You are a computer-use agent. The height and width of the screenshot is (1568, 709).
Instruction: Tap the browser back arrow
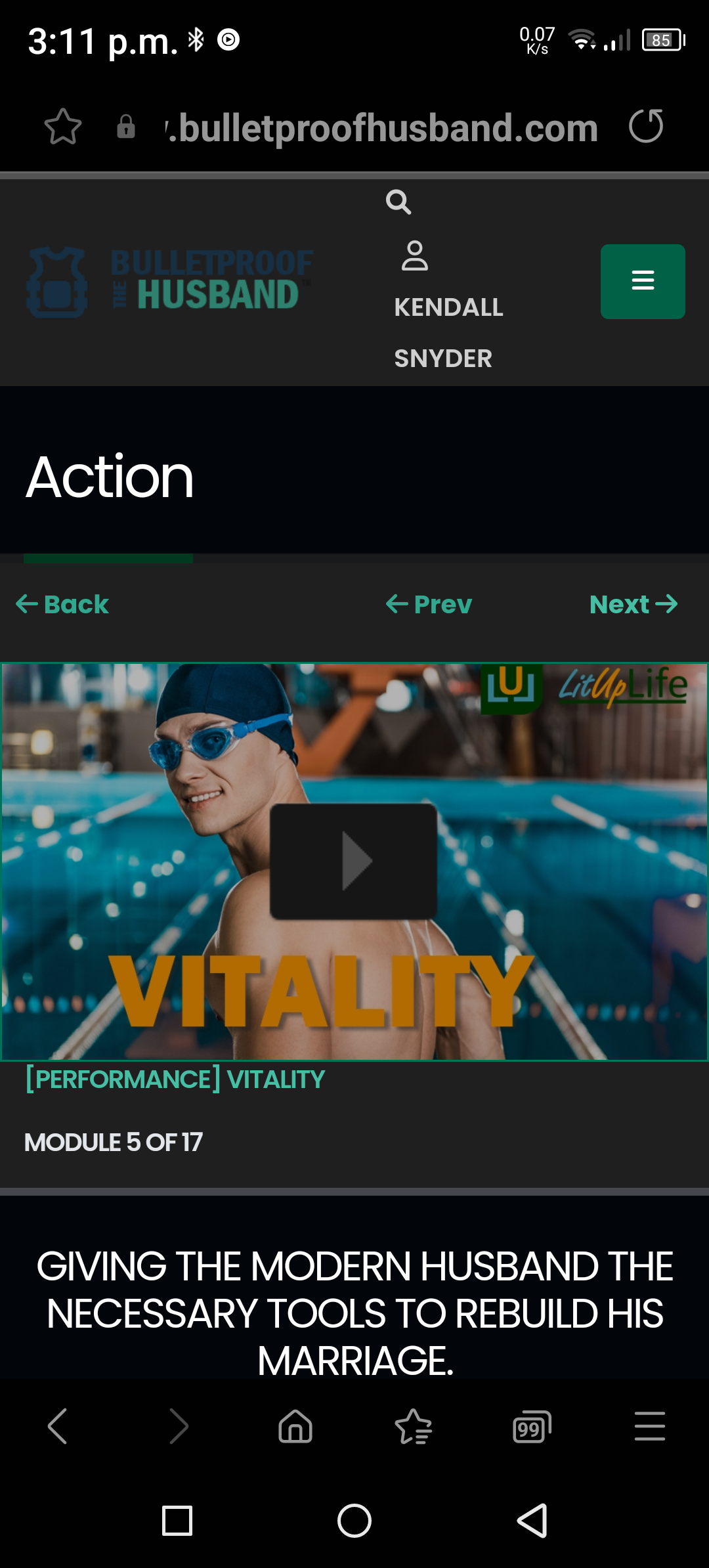click(58, 1426)
